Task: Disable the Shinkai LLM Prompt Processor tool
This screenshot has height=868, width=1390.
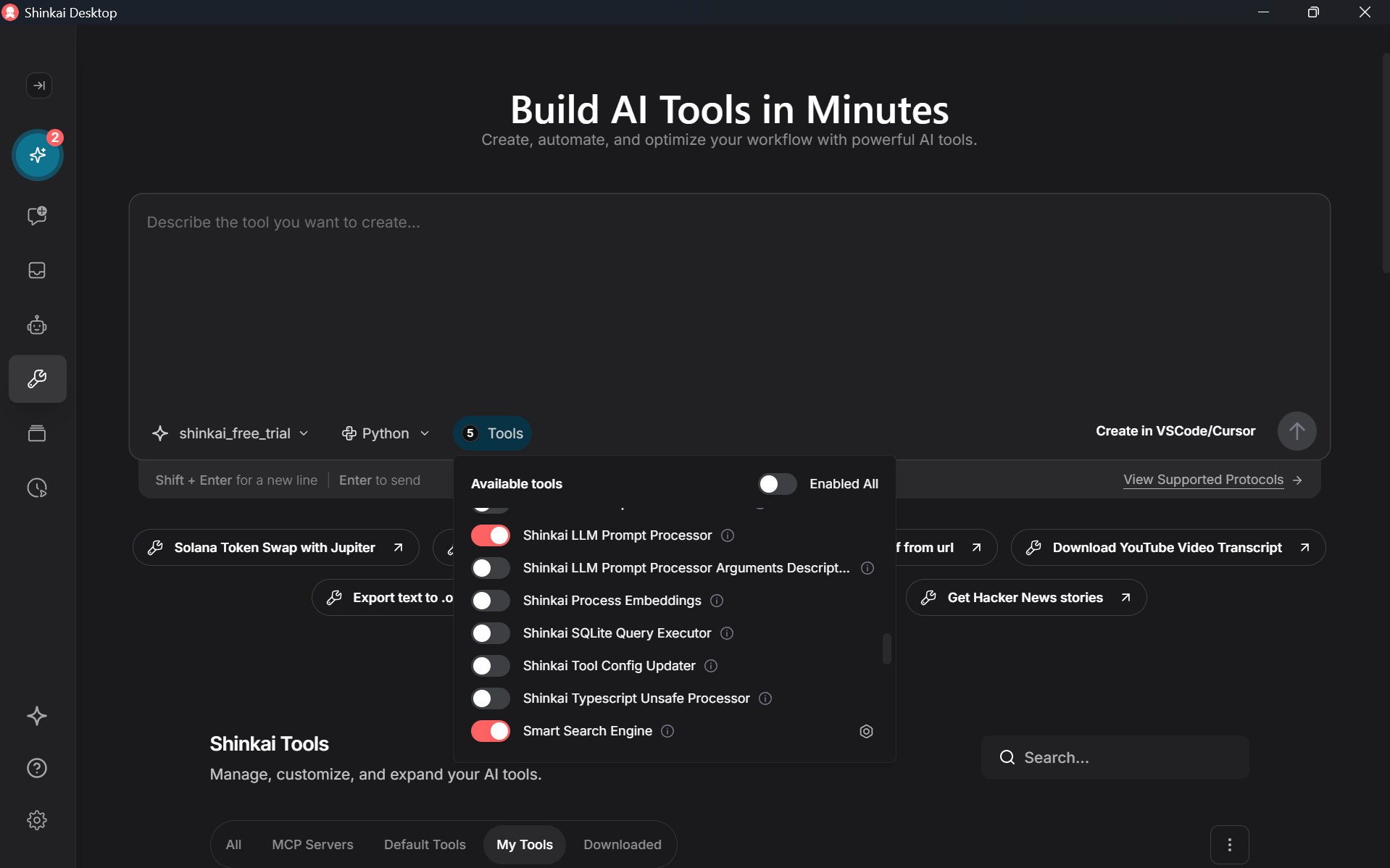Action: pyautogui.click(x=490, y=535)
